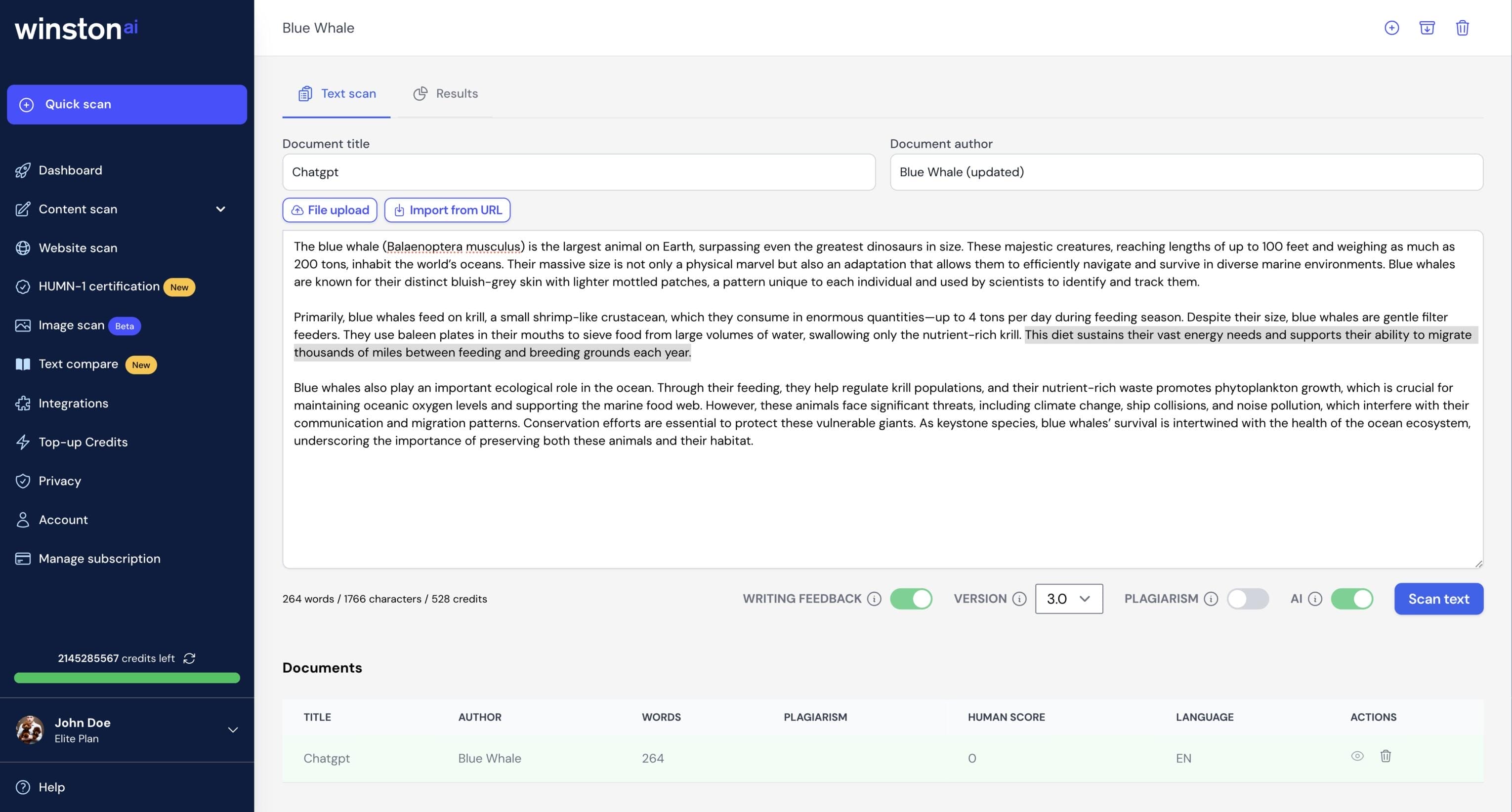
Task: Disable the Writing Feedback toggle
Action: click(x=911, y=599)
